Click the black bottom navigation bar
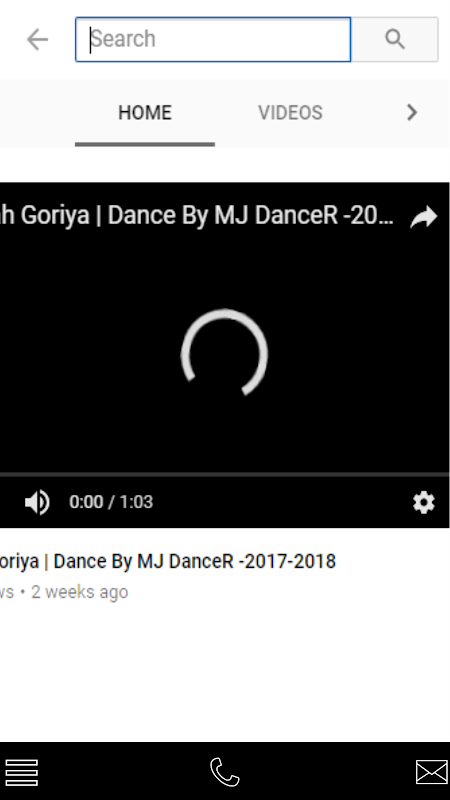This screenshot has width=450, height=800. click(x=224, y=771)
